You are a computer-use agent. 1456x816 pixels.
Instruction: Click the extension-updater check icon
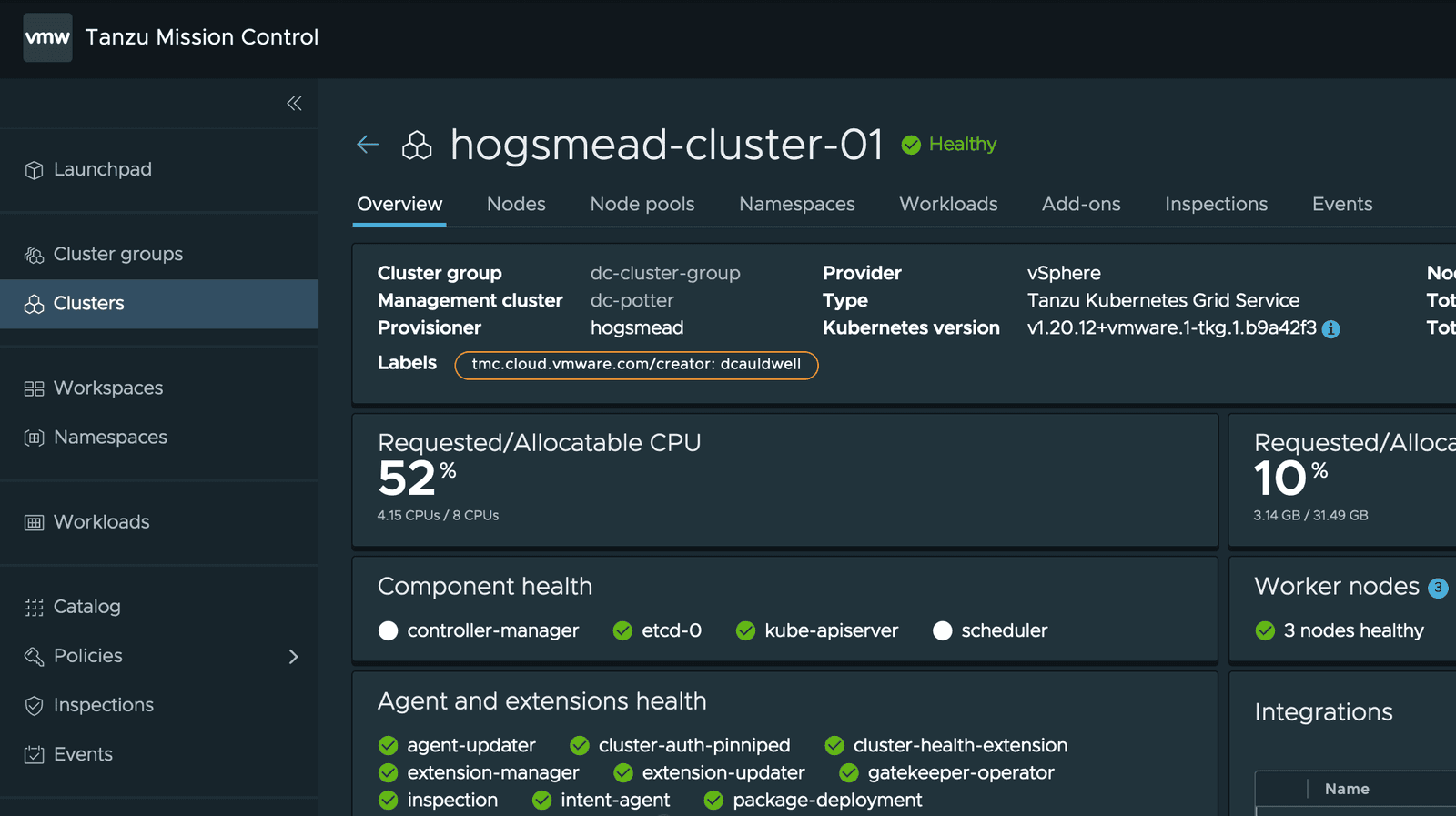click(623, 773)
